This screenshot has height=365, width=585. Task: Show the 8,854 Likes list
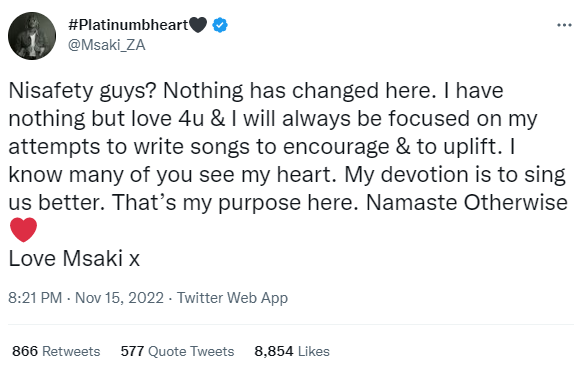point(292,351)
